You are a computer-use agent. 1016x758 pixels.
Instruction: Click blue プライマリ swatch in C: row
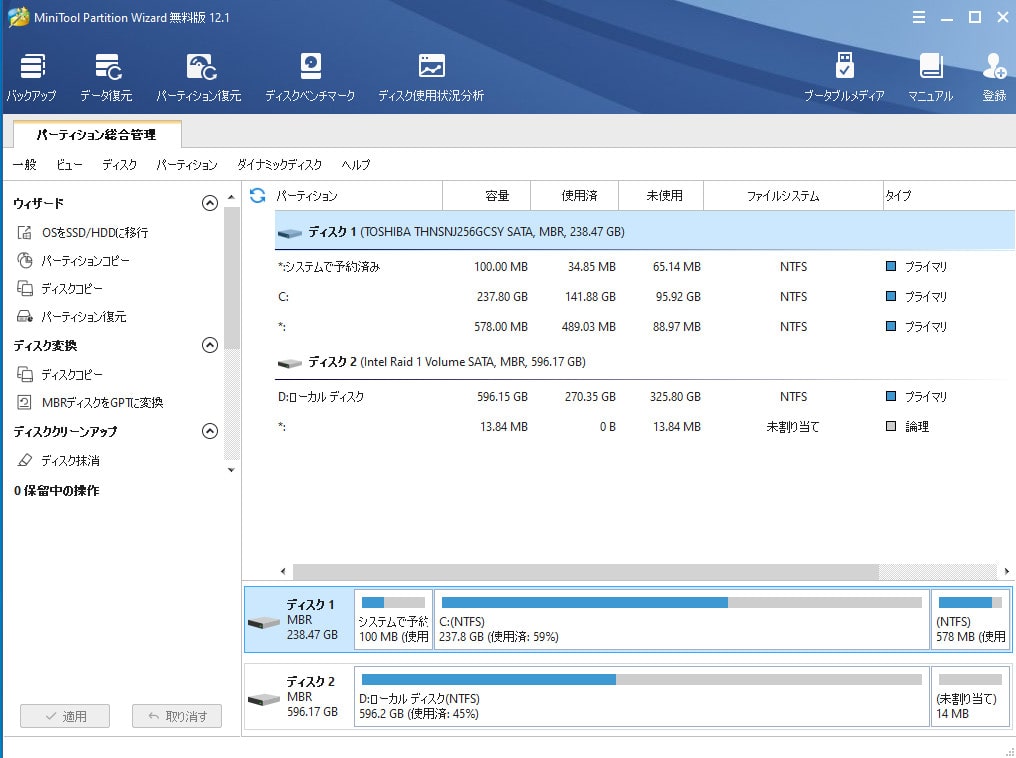pos(891,296)
